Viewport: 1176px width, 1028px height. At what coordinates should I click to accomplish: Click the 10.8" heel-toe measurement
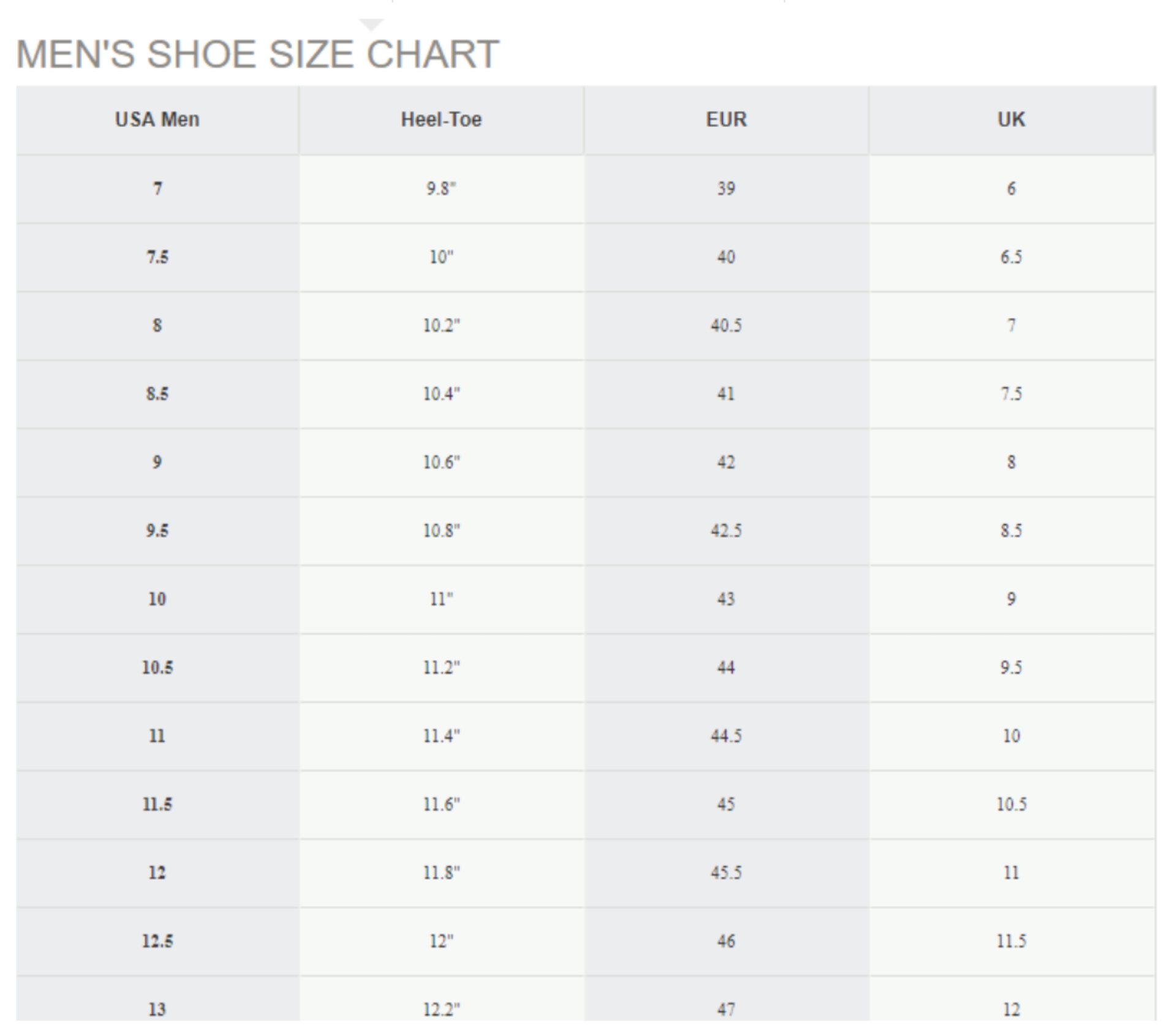tap(441, 531)
